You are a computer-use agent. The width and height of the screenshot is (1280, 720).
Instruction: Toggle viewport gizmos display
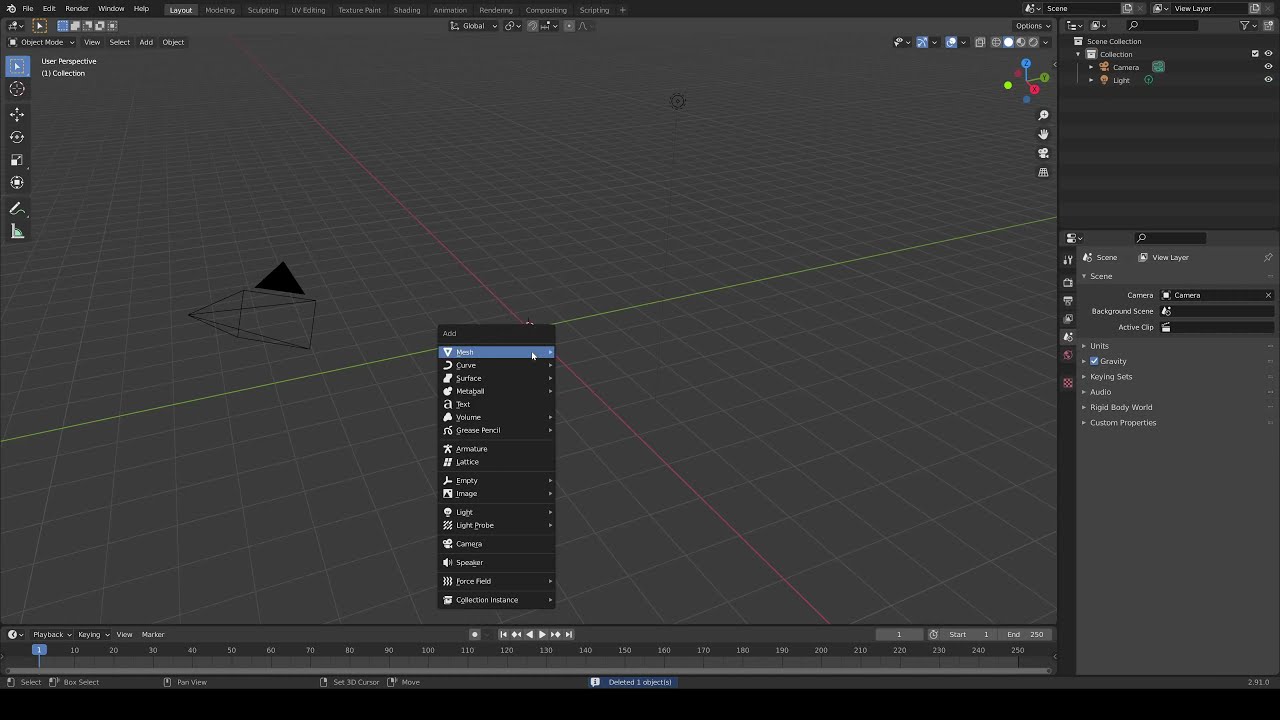pos(922,42)
